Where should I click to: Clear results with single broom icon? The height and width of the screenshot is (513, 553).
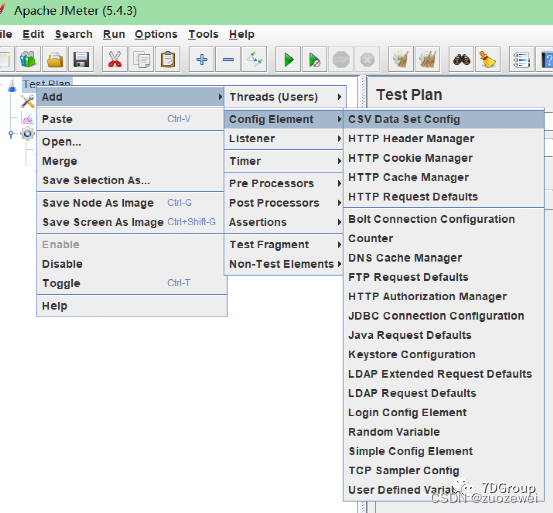[x=401, y=59]
